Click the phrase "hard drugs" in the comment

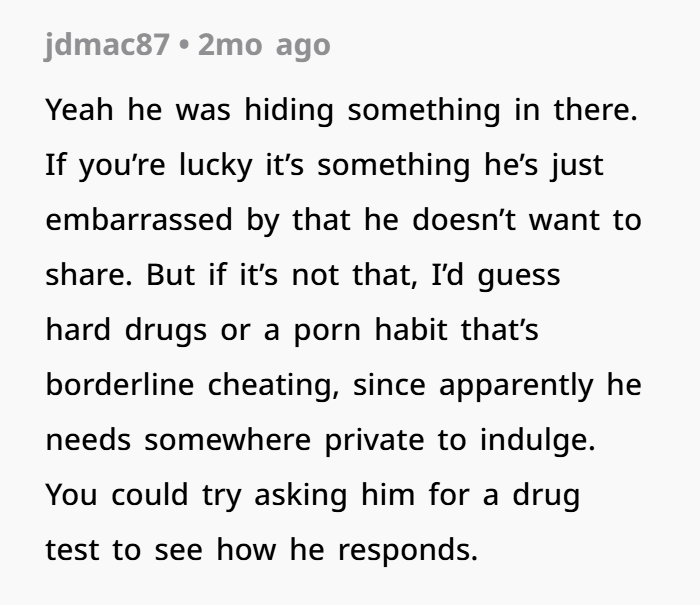coord(115,330)
